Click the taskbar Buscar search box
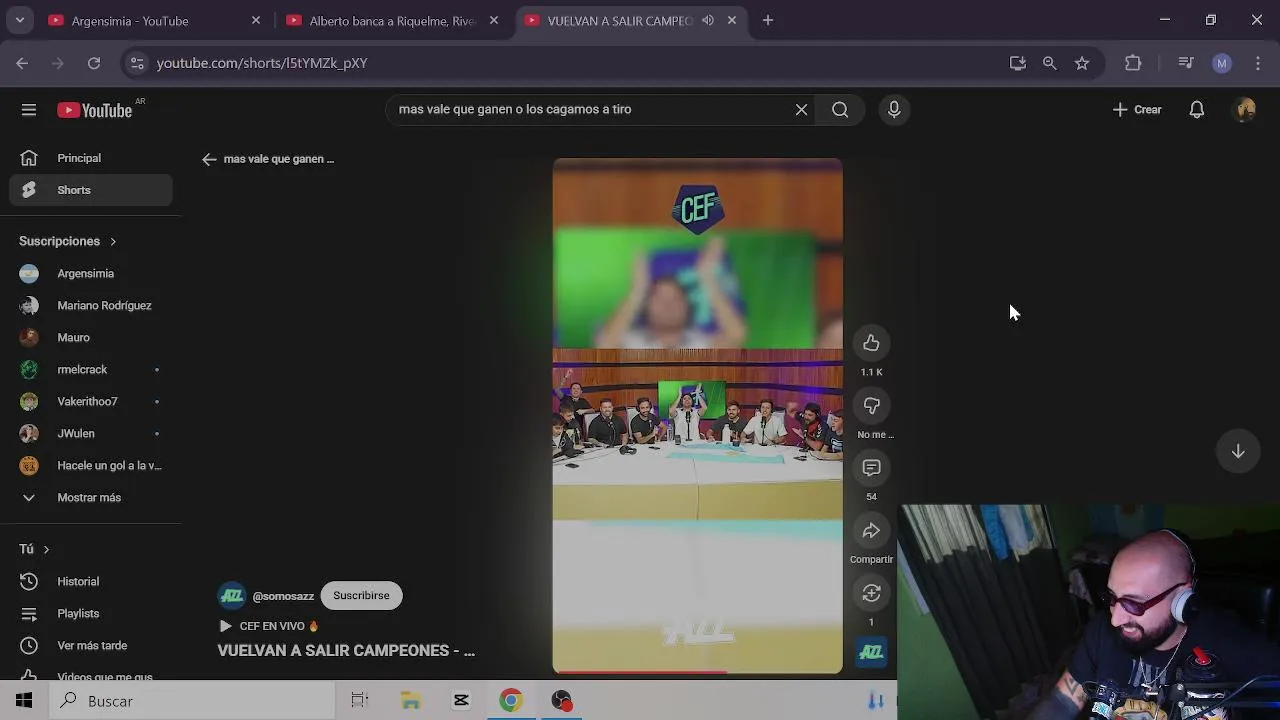The width and height of the screenshot is (1280, 720). pyautogui.click(x=191, y=701)
